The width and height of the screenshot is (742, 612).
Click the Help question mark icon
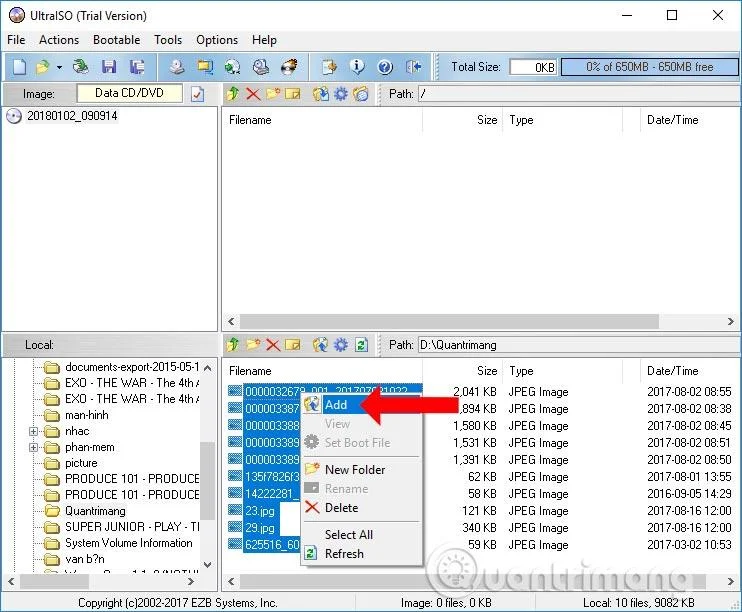(x=385, y=67)
